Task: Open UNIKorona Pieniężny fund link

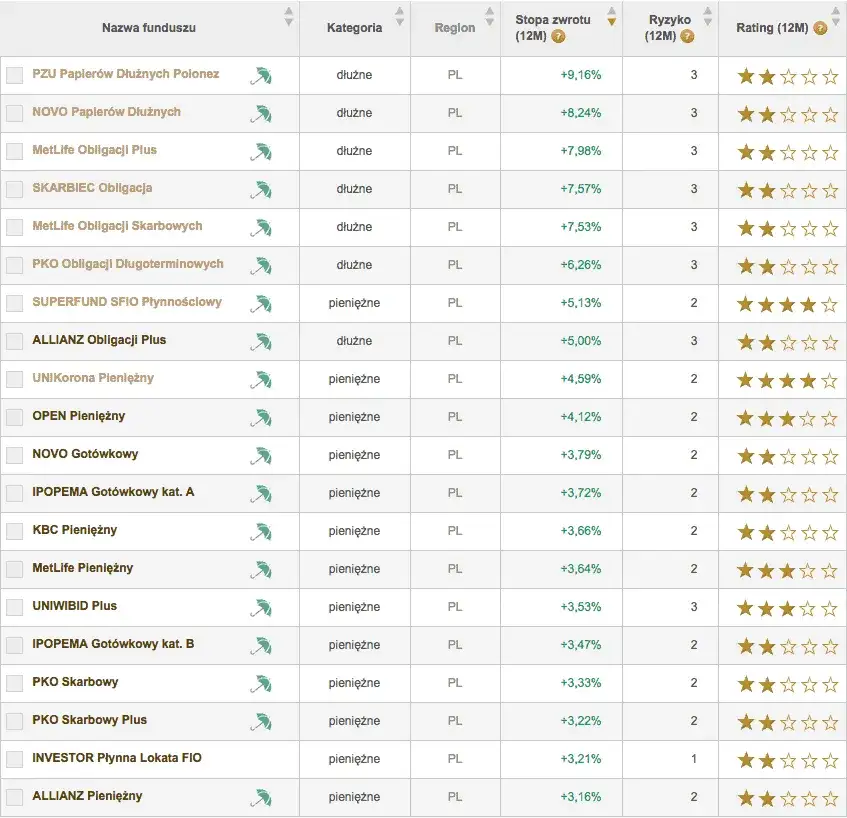Action: [93, 378]
